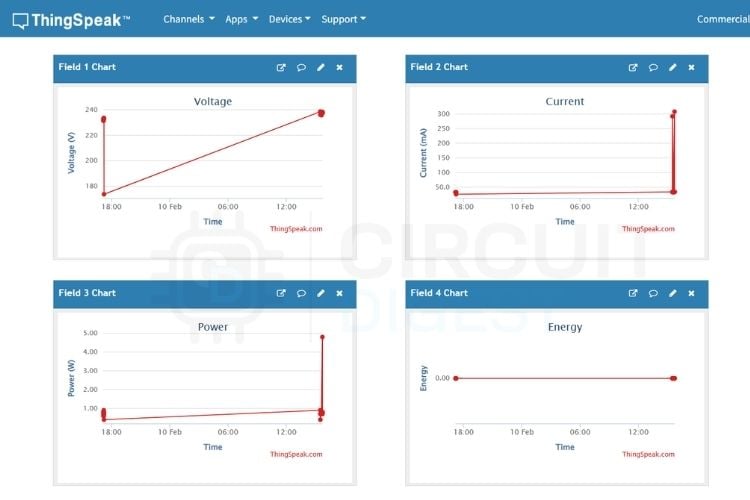Close the Field 2 Chart widget

[x=692, y=67]
